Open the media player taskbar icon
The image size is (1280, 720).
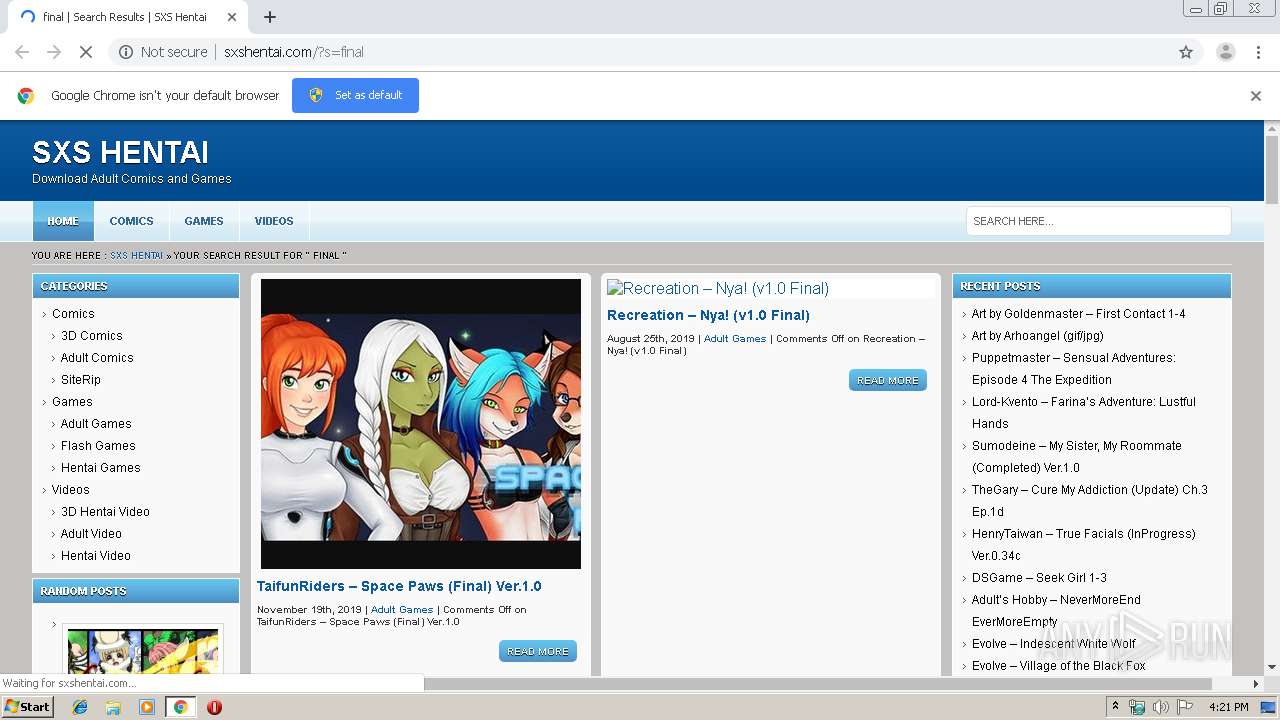pyautogui.click(x=147, y=707)
